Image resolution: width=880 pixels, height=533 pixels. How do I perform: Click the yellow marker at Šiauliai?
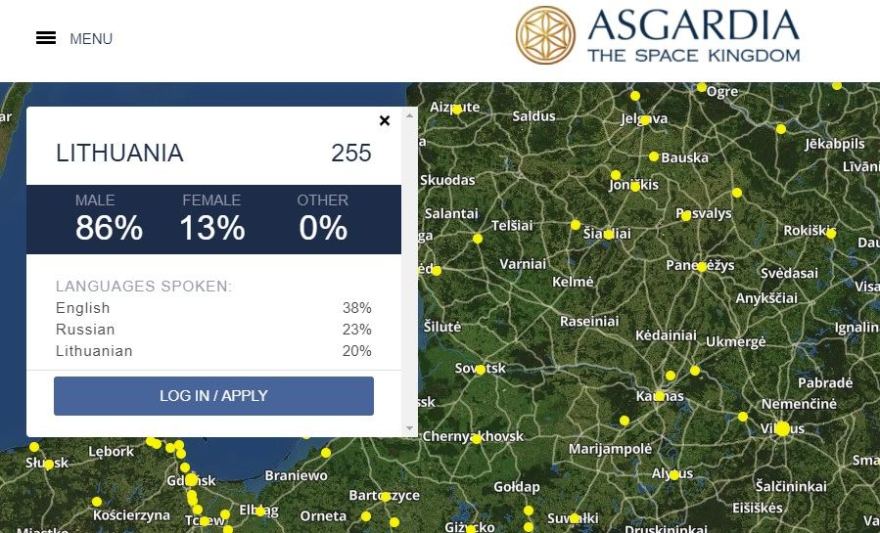(x=609, y=235)
